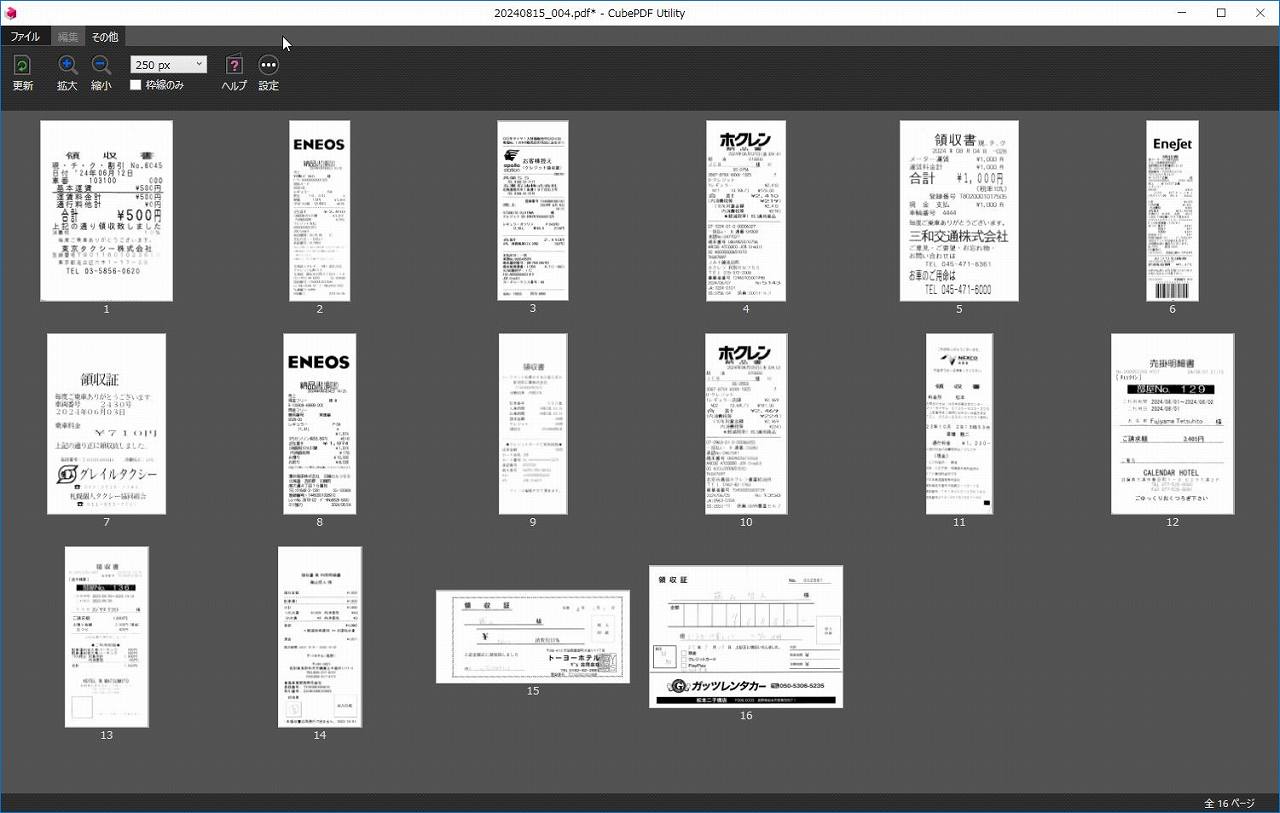
Task: Open the Help (ヘルプ) icon
Action: tap(234, 66)
